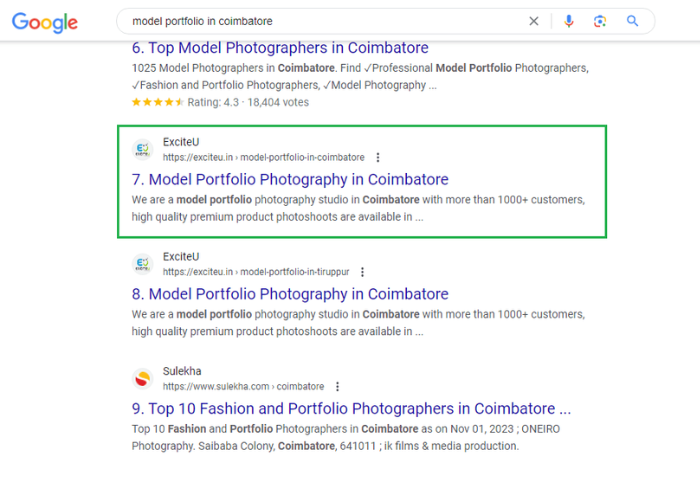700x500 pixels.
Task: Open the three-dot menu for the Sulekha result
Action: tap(338, 387)
